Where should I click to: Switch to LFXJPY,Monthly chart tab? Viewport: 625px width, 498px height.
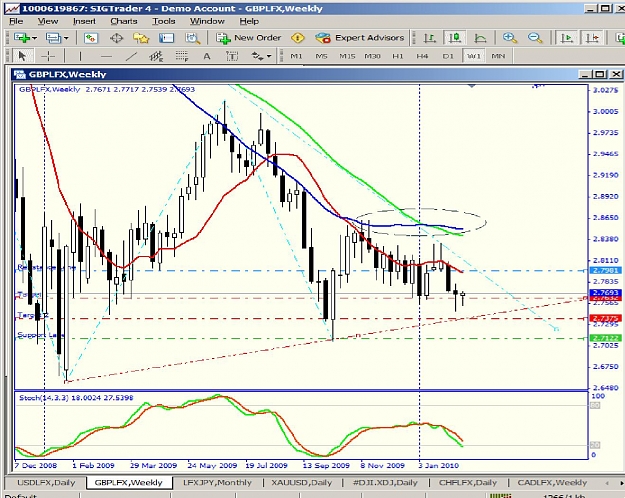point(217,482)
